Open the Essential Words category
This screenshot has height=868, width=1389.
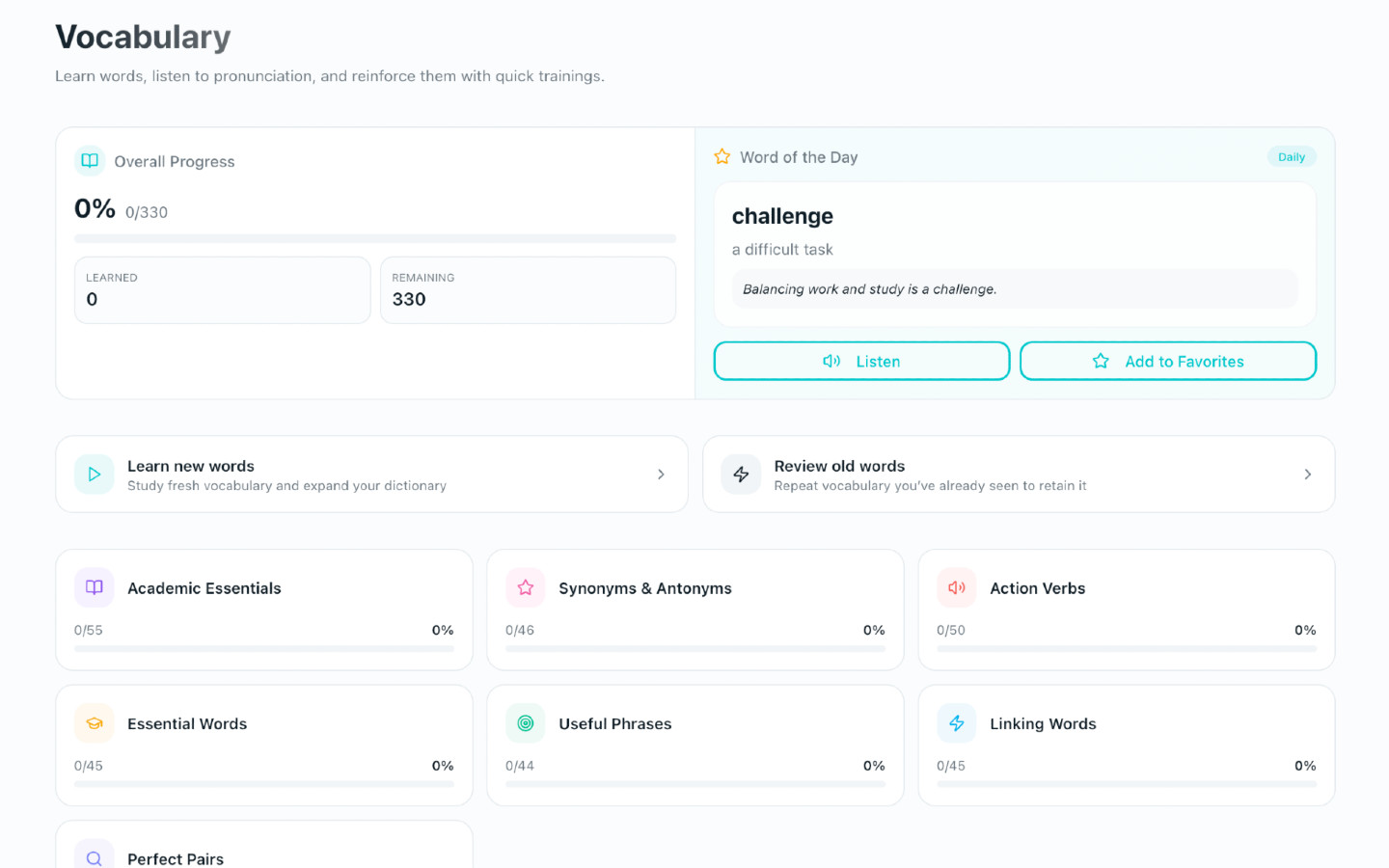coord(264,746)
